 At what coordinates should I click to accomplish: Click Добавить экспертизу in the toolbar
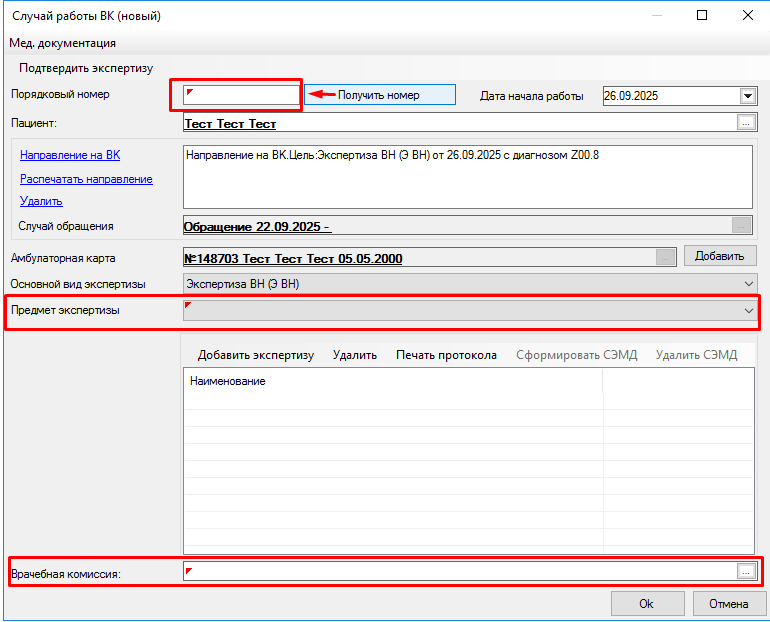pyautogui.click(x=255, y=355)
